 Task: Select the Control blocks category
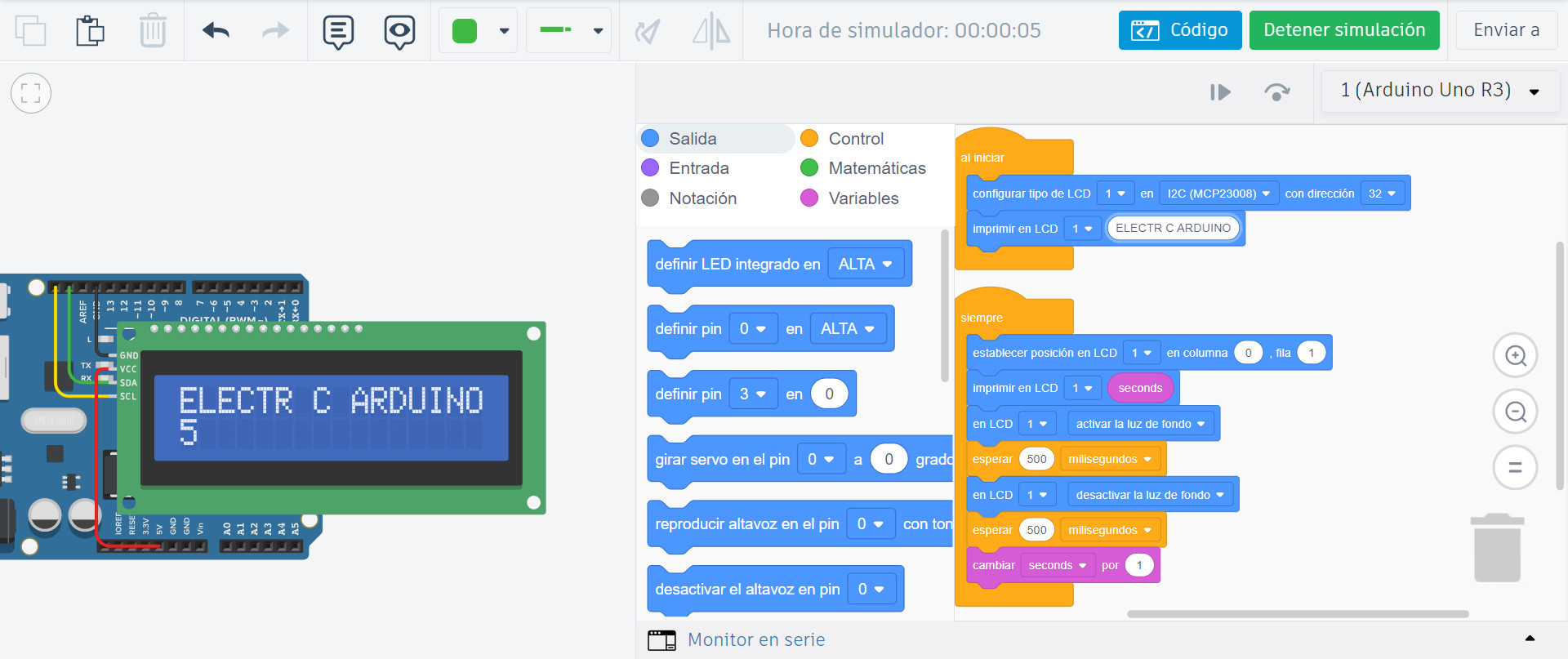(855, 139)
